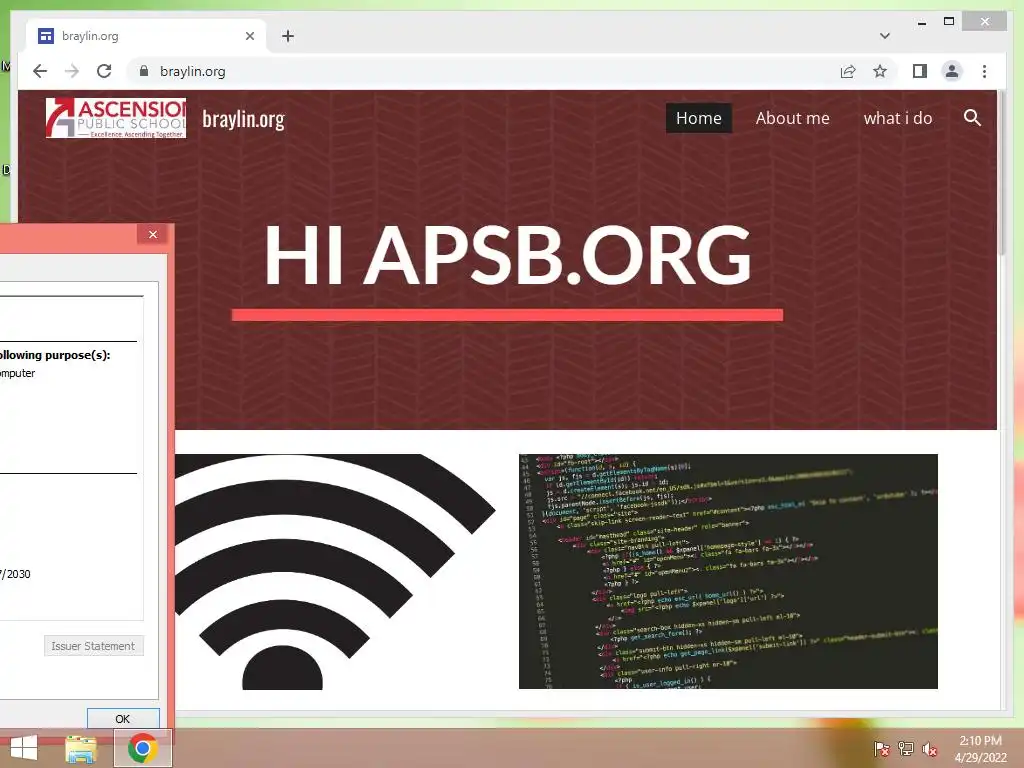Select the Home menu item
The image size is (1024, 768).
pos(698,118)
